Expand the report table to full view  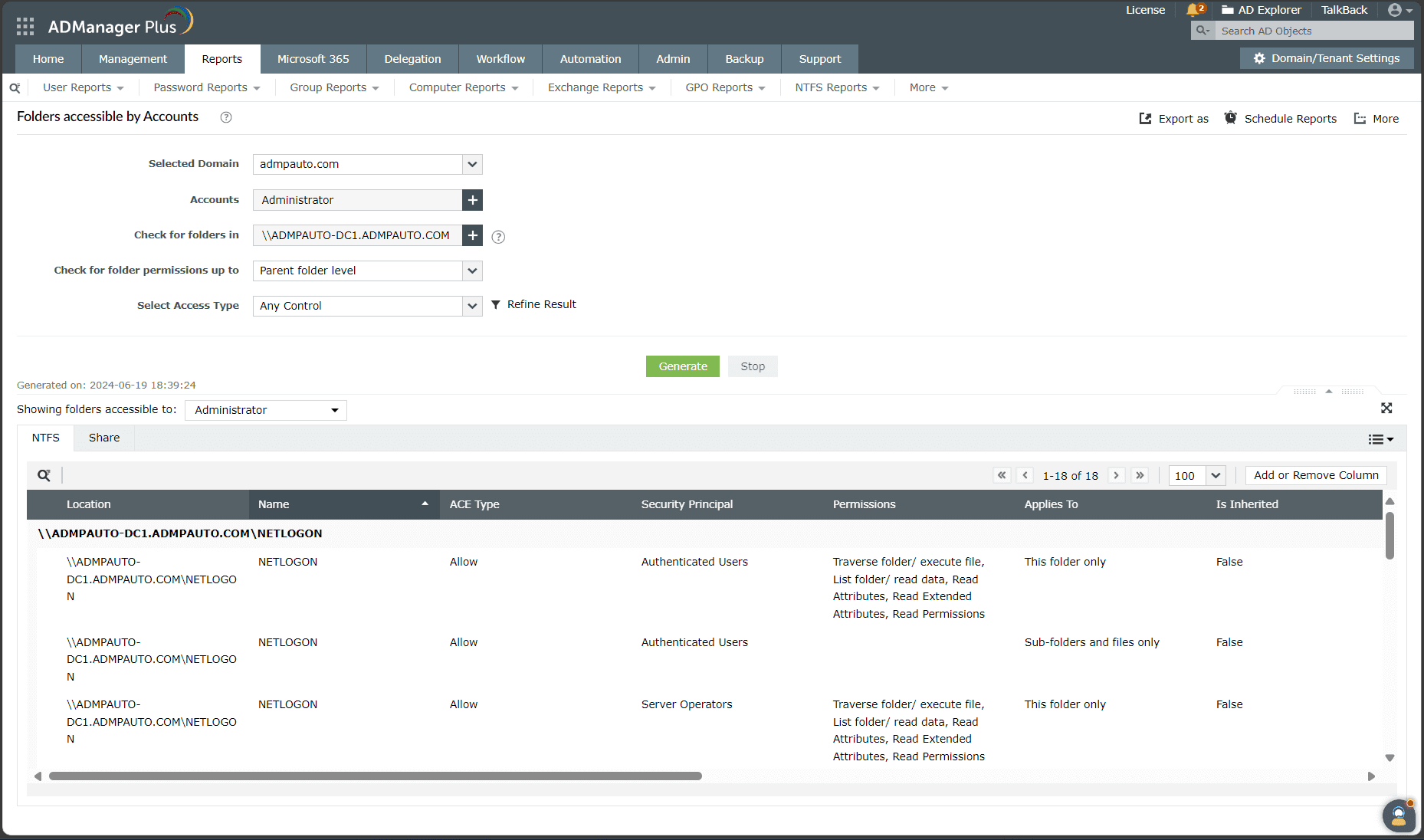(1386, 409)
